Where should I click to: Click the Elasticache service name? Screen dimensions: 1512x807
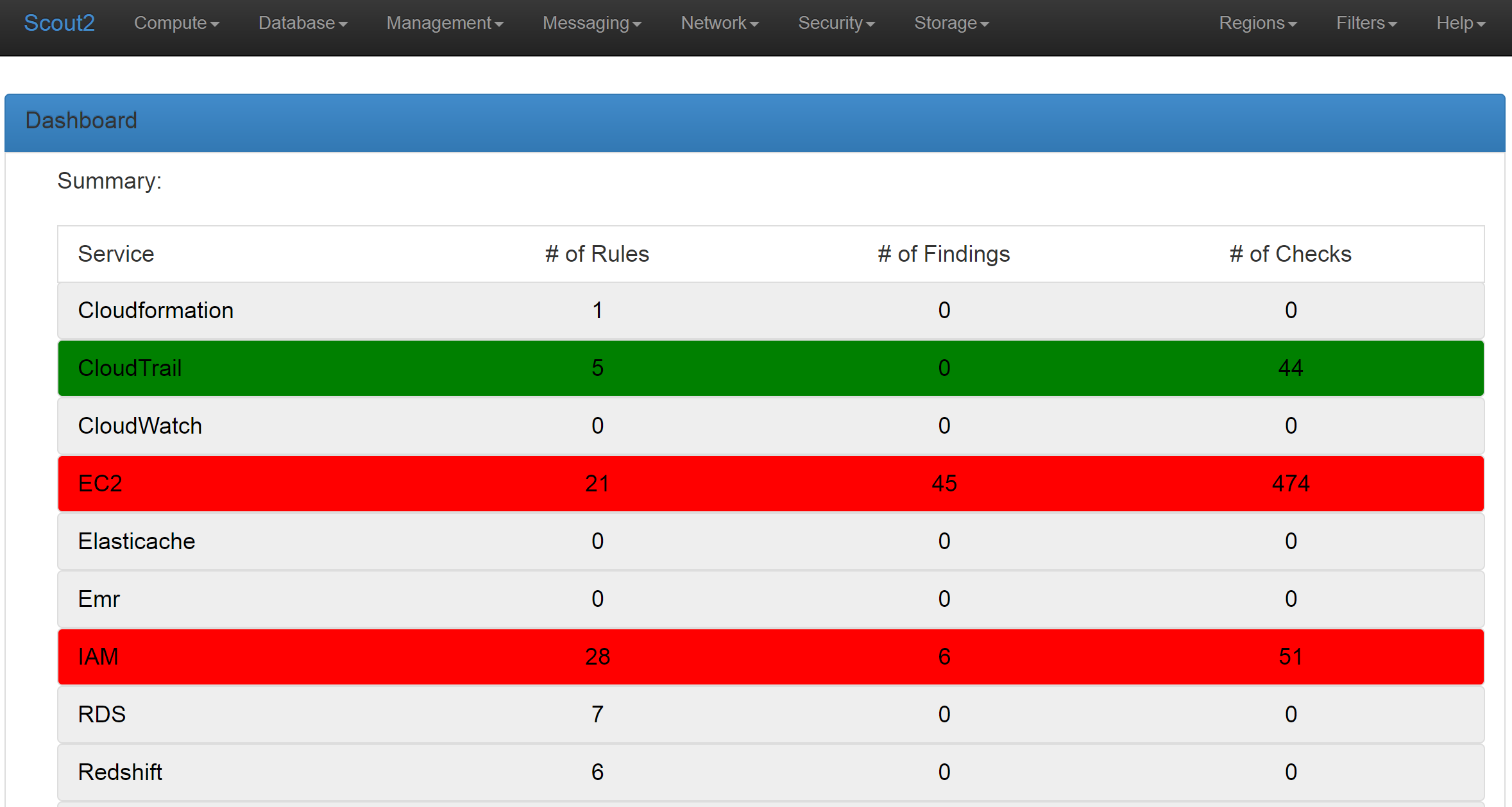(137, 541)
